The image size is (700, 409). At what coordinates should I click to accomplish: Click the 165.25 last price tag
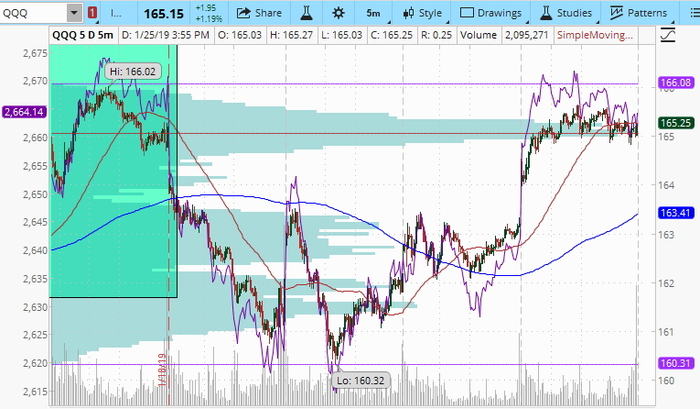[x=675, y=123]
